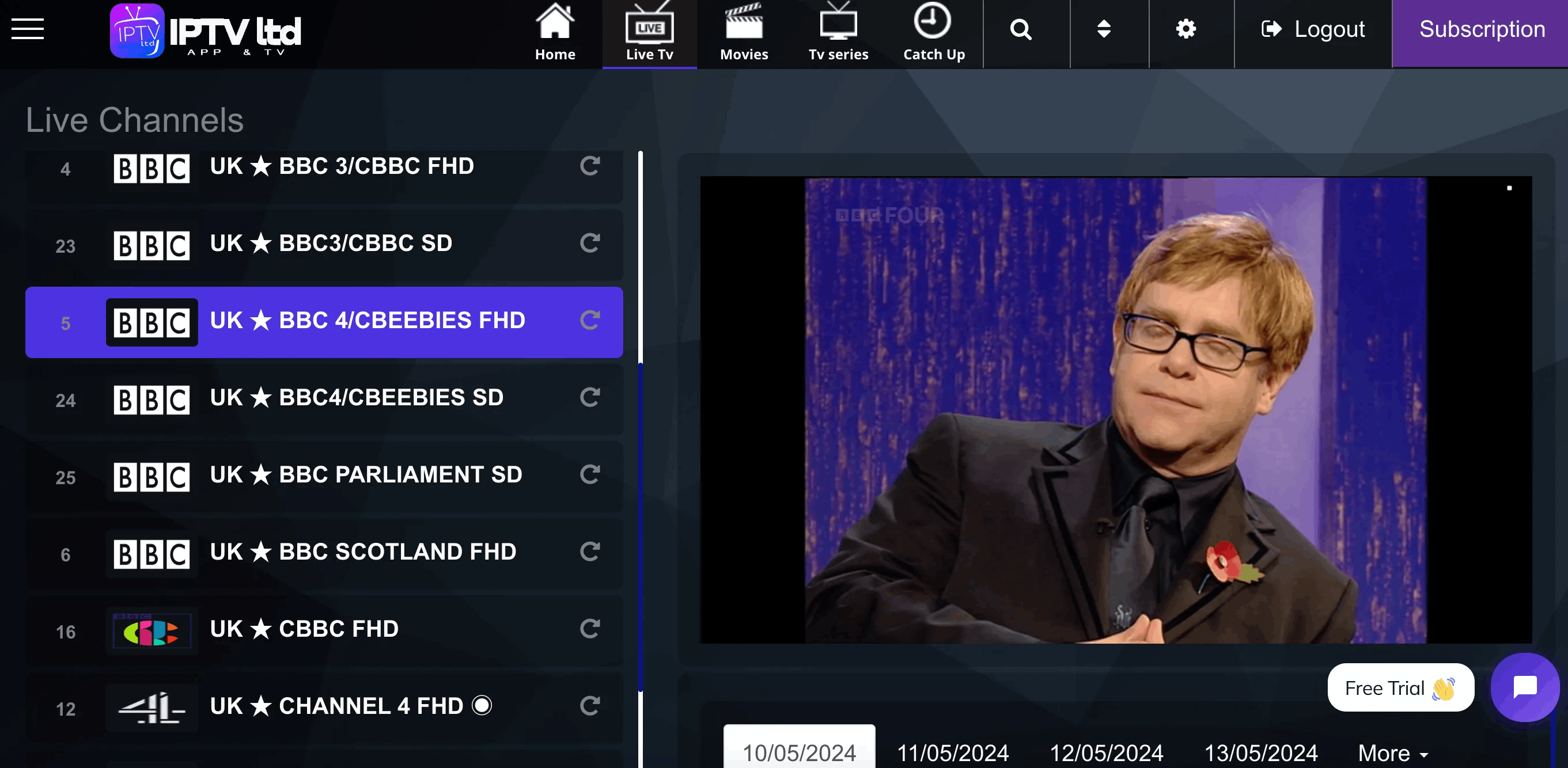Screen dimensions: 1568x768
Task: Refresh UK BBC PARLIAMENT SD channel
Action: (x=590, y=475)
